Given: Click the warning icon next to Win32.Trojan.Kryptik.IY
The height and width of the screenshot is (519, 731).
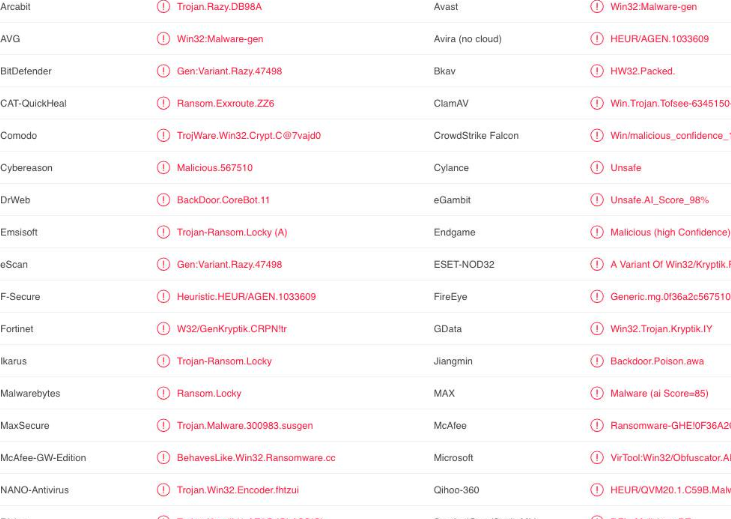Looking at the screenshot, I should coord(597,329).
